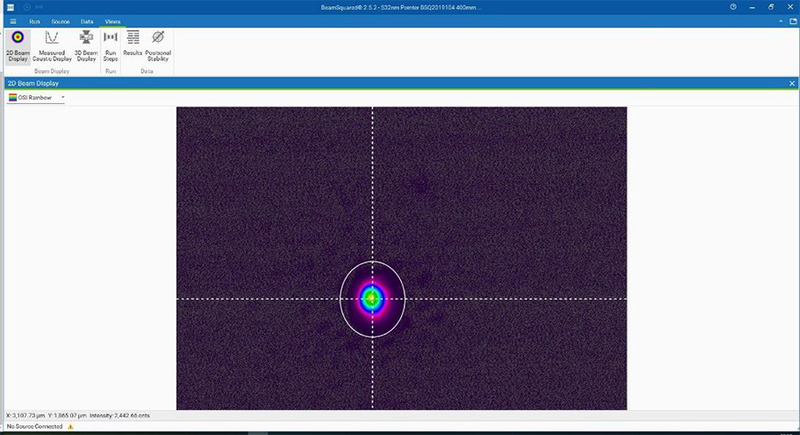Close the 2D Beam Display panel
Screen dimensions: 800x435
792,83
